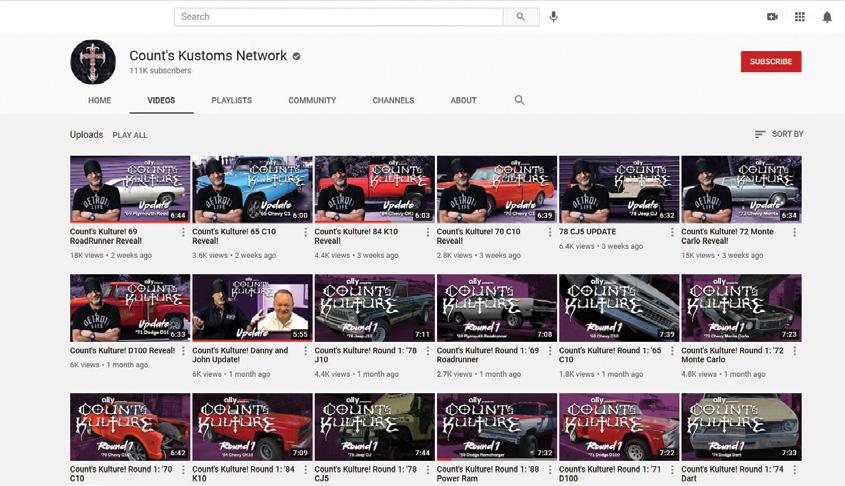Open options menu for 70 C10 Reveal
The width and height of the screenshot is (845, 486).
click(550, 232)
